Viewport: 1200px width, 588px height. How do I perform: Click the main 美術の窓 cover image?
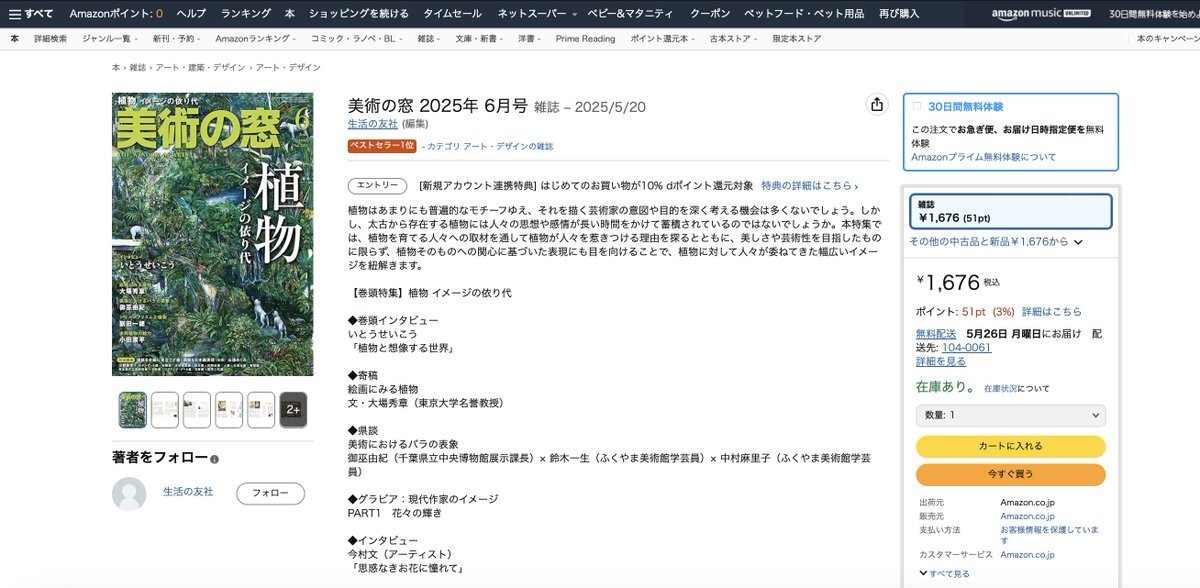tap(212, 234)
